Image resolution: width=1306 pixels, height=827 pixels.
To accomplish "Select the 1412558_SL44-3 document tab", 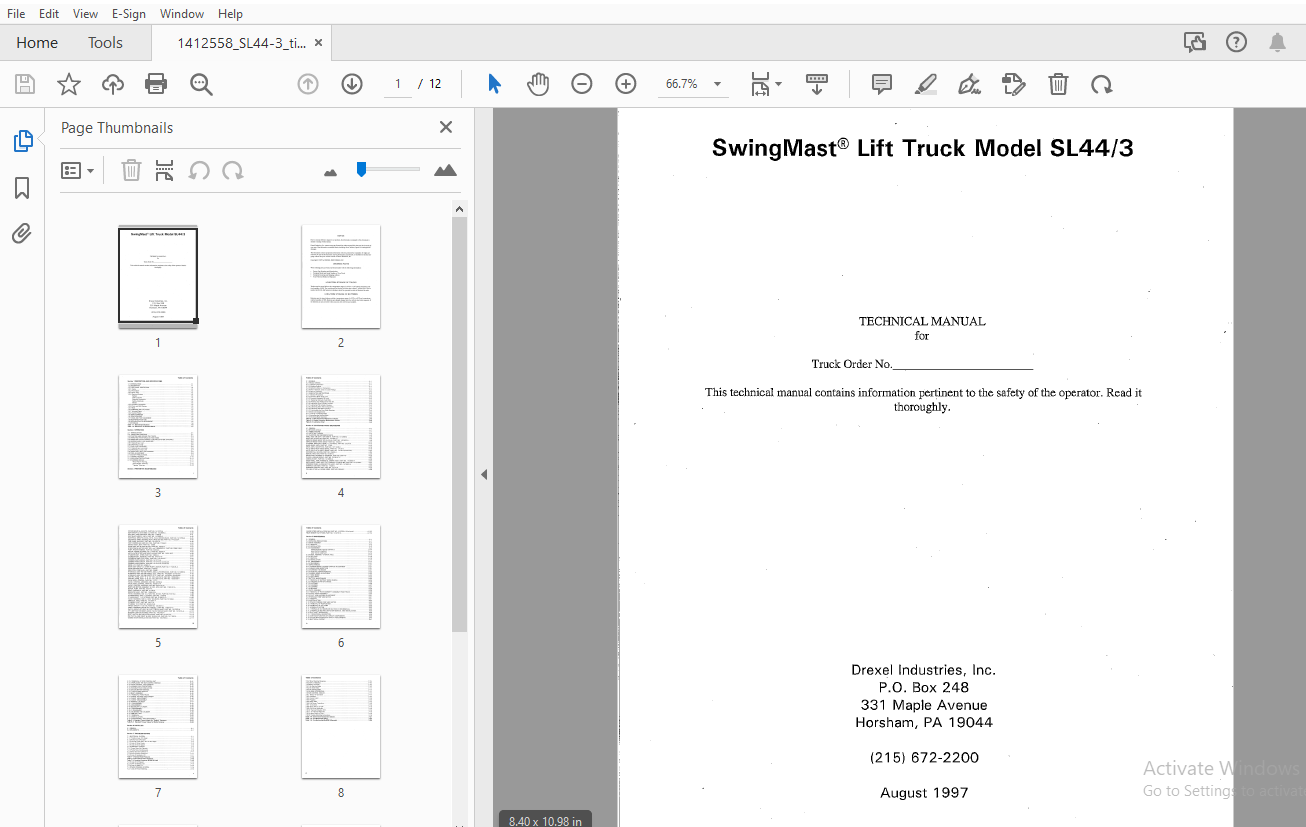I will 241,43.
